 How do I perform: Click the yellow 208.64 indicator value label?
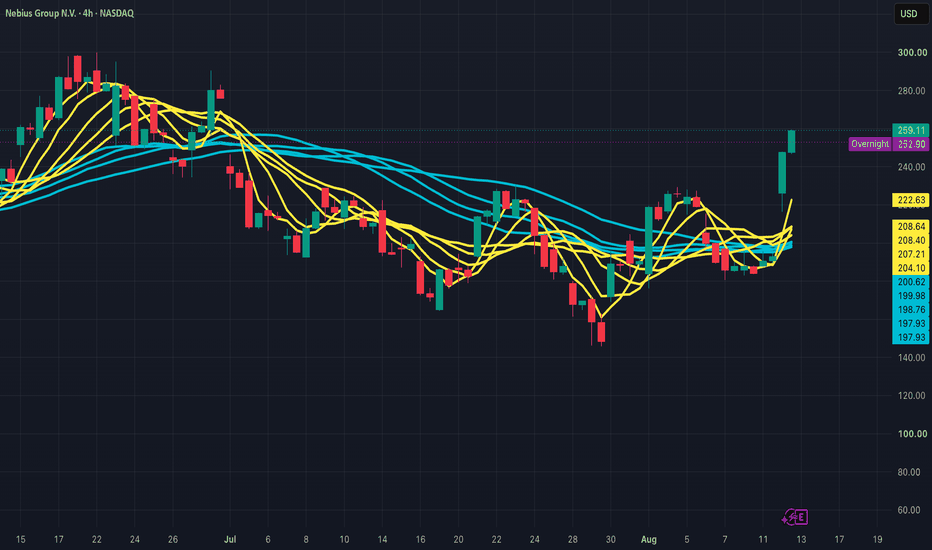[911, 227]
